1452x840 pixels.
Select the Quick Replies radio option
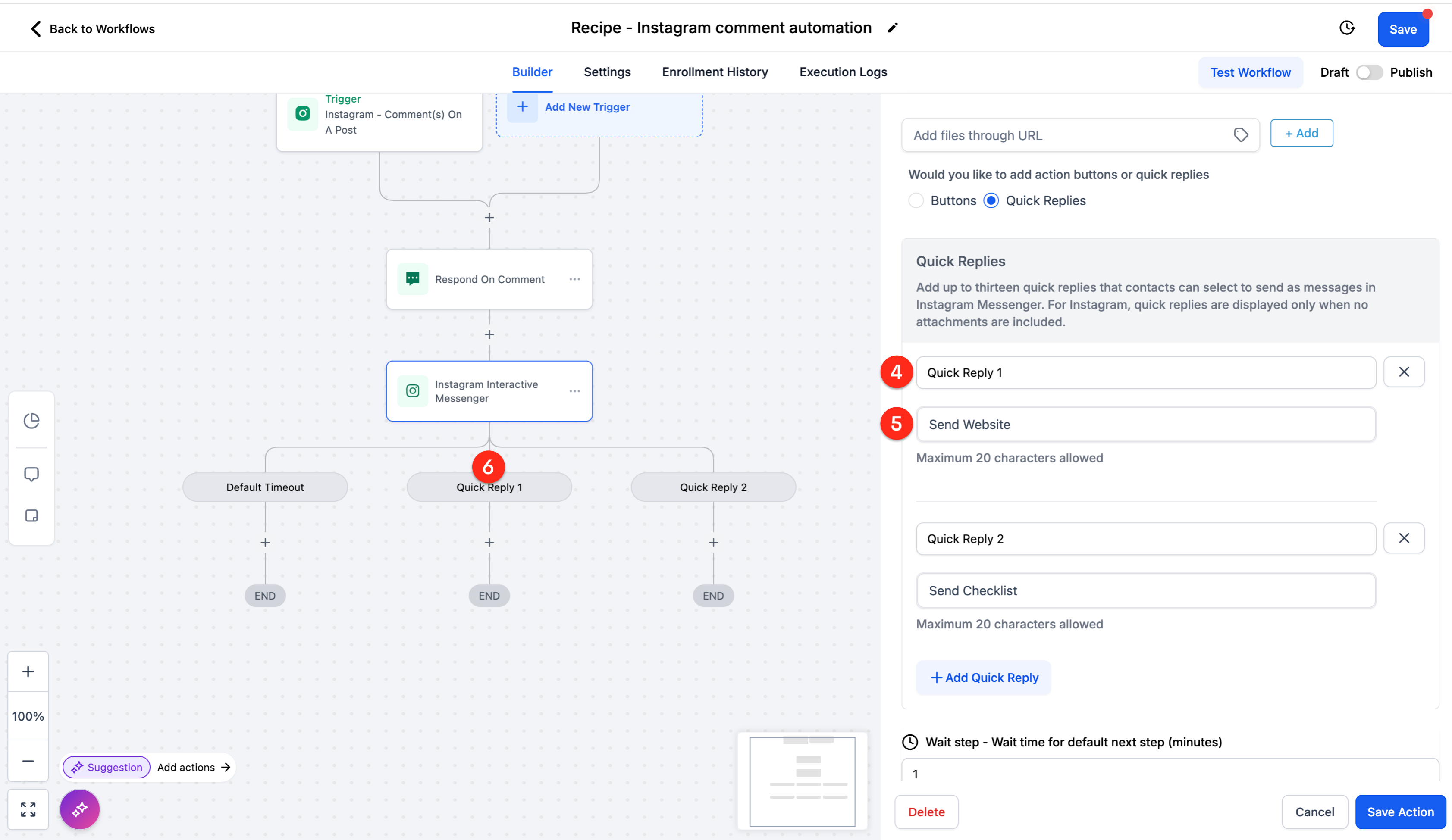click(x=991, y=200)
